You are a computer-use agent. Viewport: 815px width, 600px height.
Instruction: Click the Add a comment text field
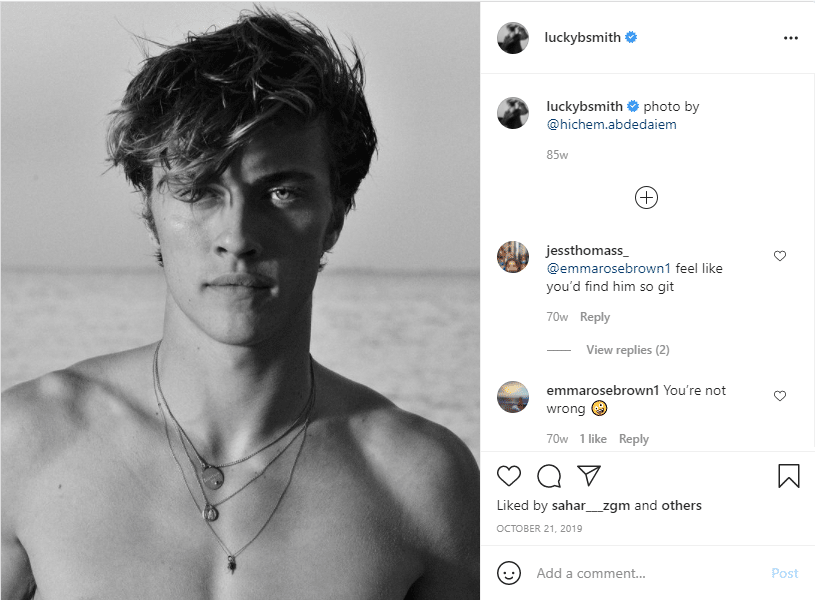(x=590, y=573)
